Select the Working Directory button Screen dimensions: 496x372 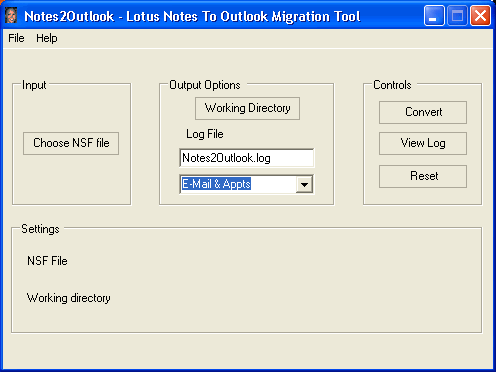click(x=247, y=108)
